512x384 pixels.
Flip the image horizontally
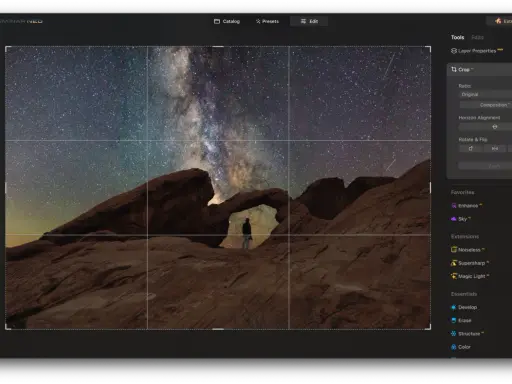[495, 148]
